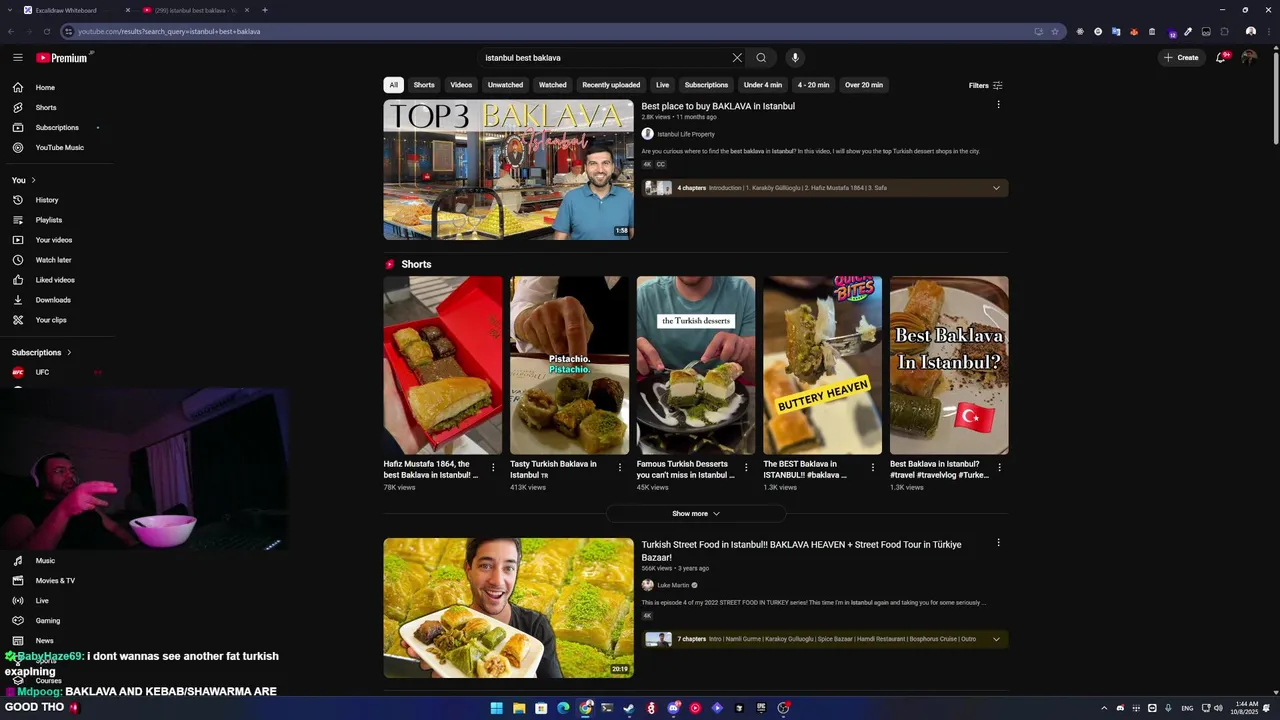Select the All filter chip
This screenshot has width=1280, height=720.
click(393, 85)
